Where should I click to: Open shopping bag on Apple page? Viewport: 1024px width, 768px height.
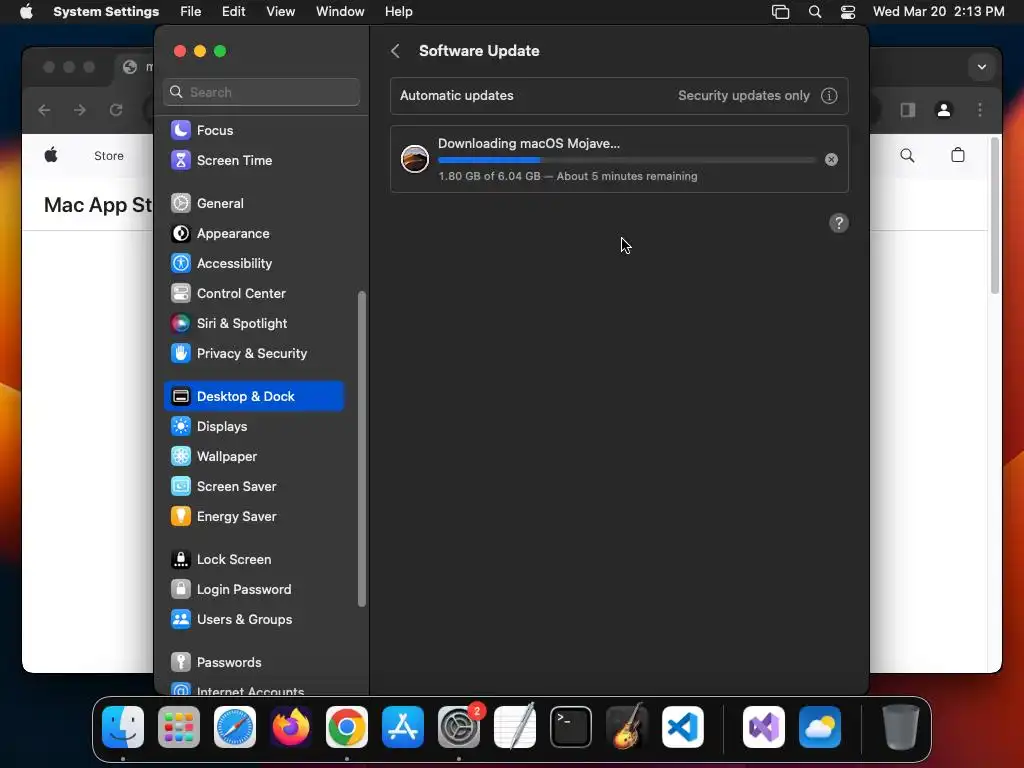(957, 155)
